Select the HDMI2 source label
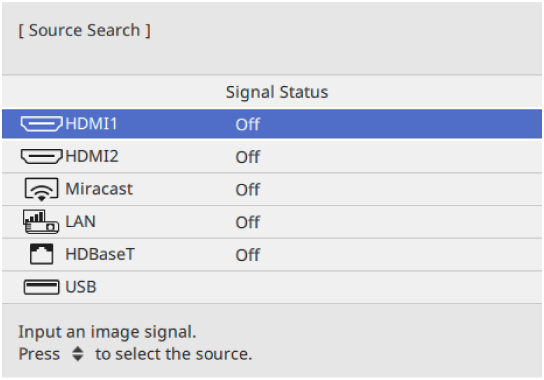Screen dimensions: 544x380 pyautogui.click(x=92, y=156)
